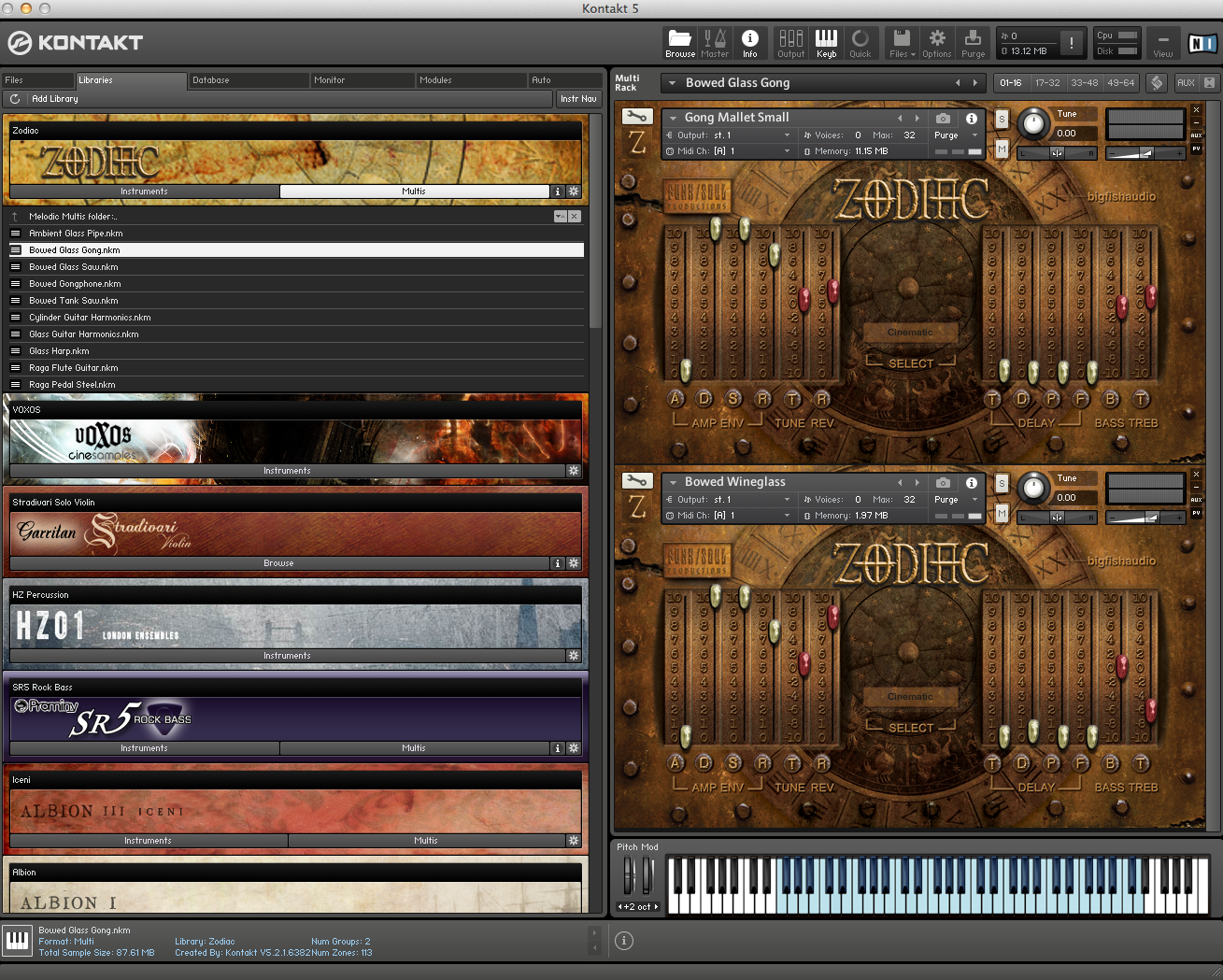Open the multi rack name dropdown arrow

tap(672, 83)
